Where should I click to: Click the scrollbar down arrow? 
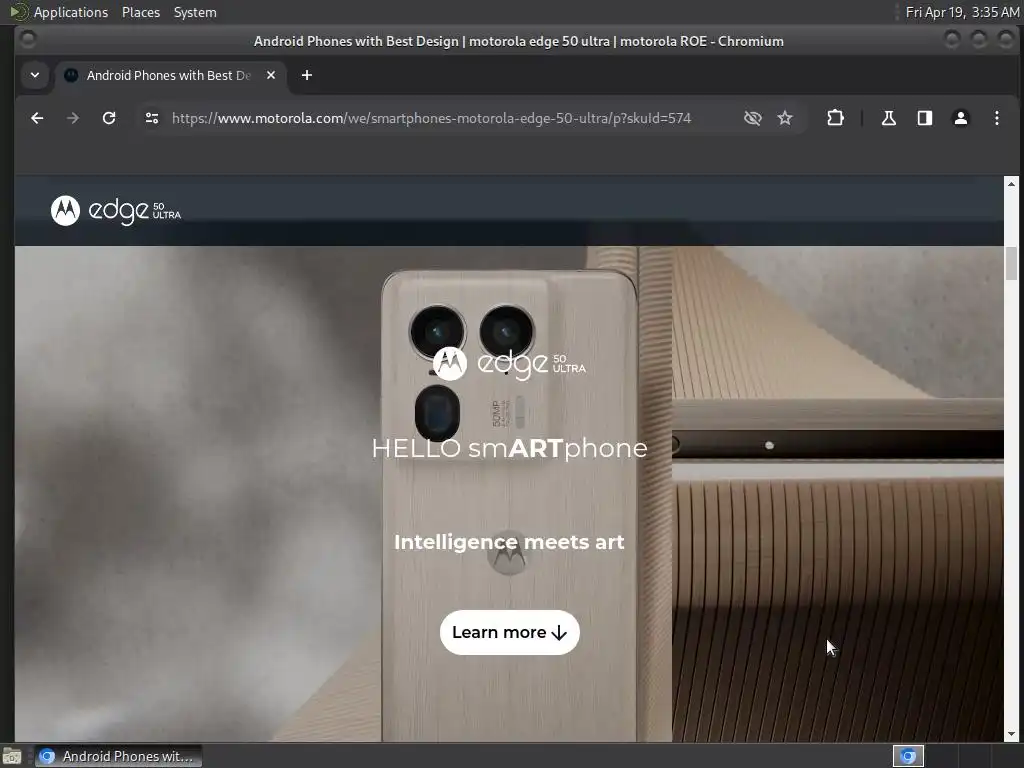point(1011,734)
